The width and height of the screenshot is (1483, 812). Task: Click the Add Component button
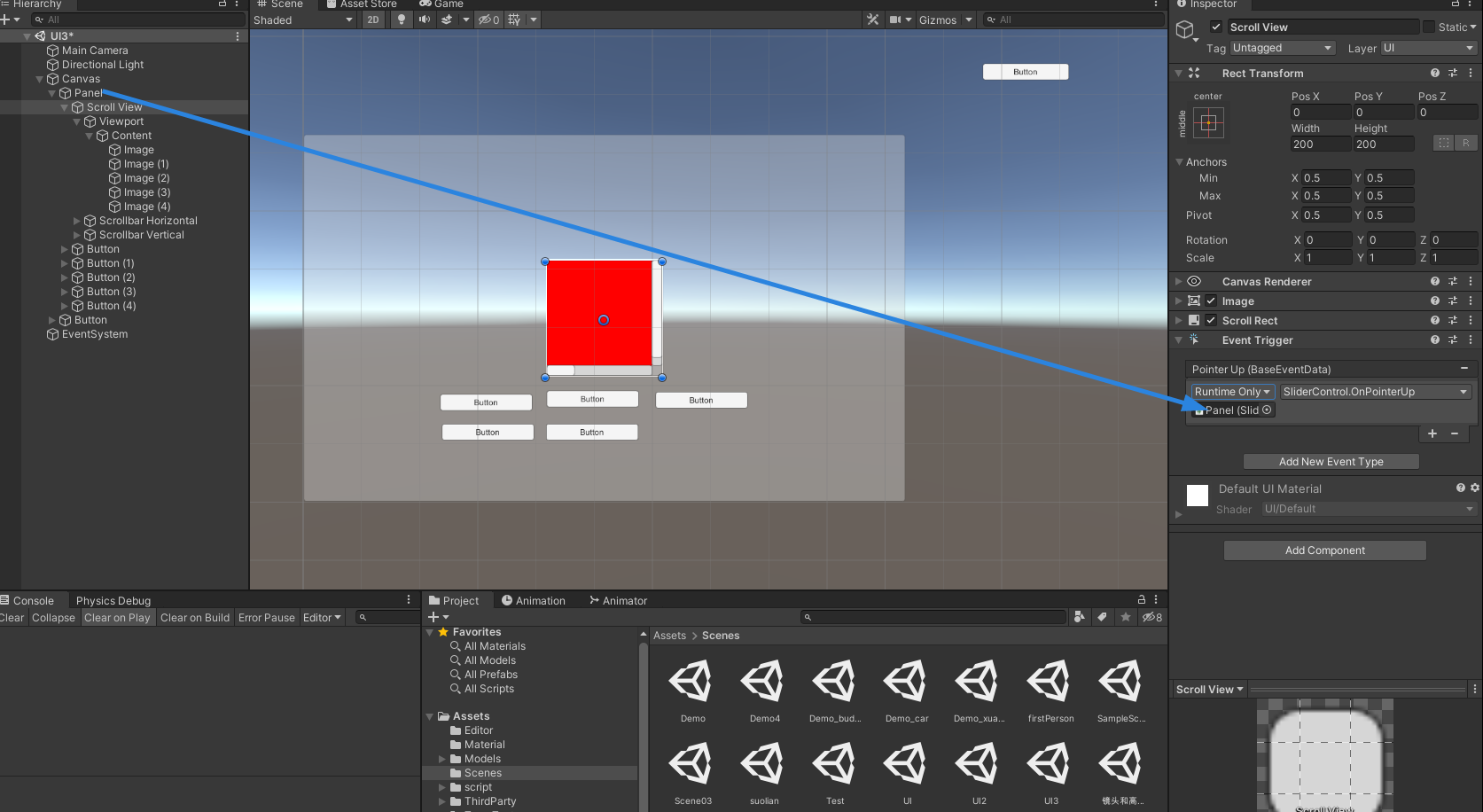[1324, 550]
